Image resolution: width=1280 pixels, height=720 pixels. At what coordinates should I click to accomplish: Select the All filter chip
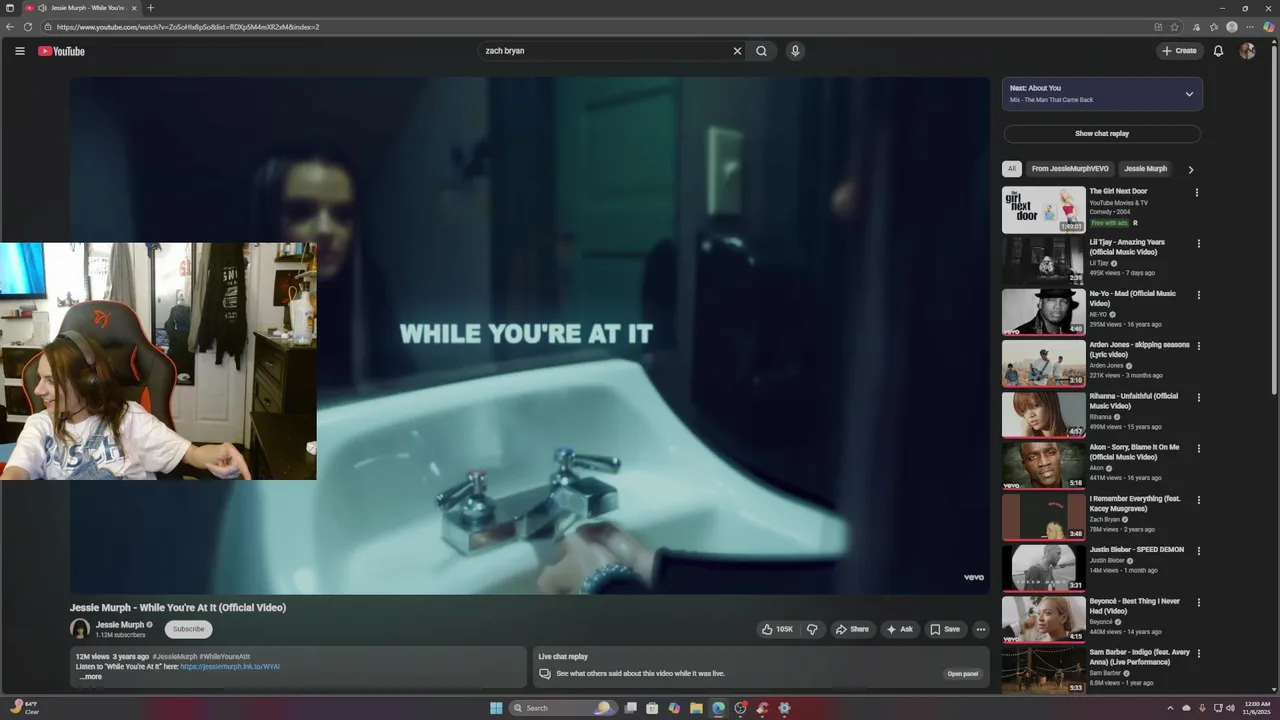point(1012,169)
